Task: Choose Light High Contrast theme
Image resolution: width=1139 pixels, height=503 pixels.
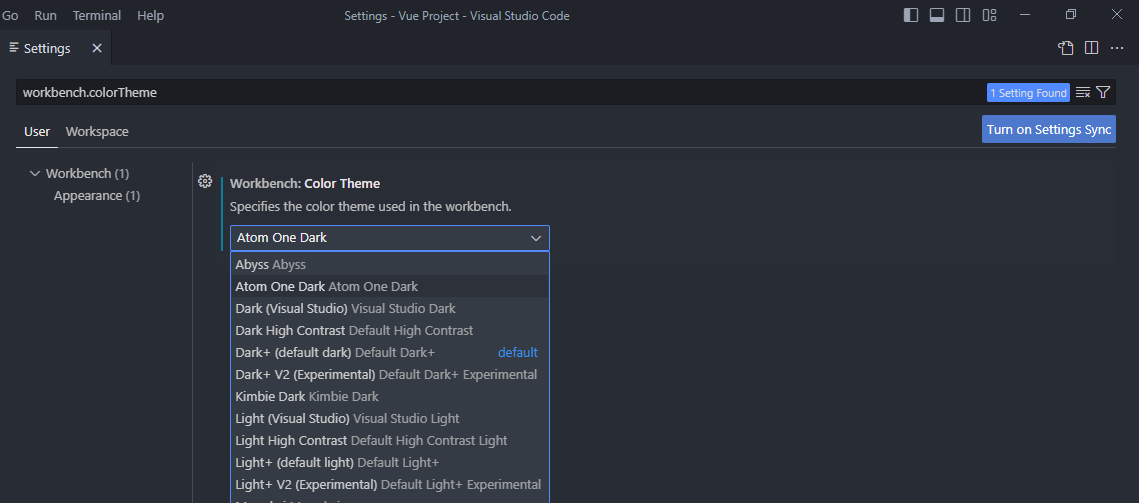Action: 390,440
